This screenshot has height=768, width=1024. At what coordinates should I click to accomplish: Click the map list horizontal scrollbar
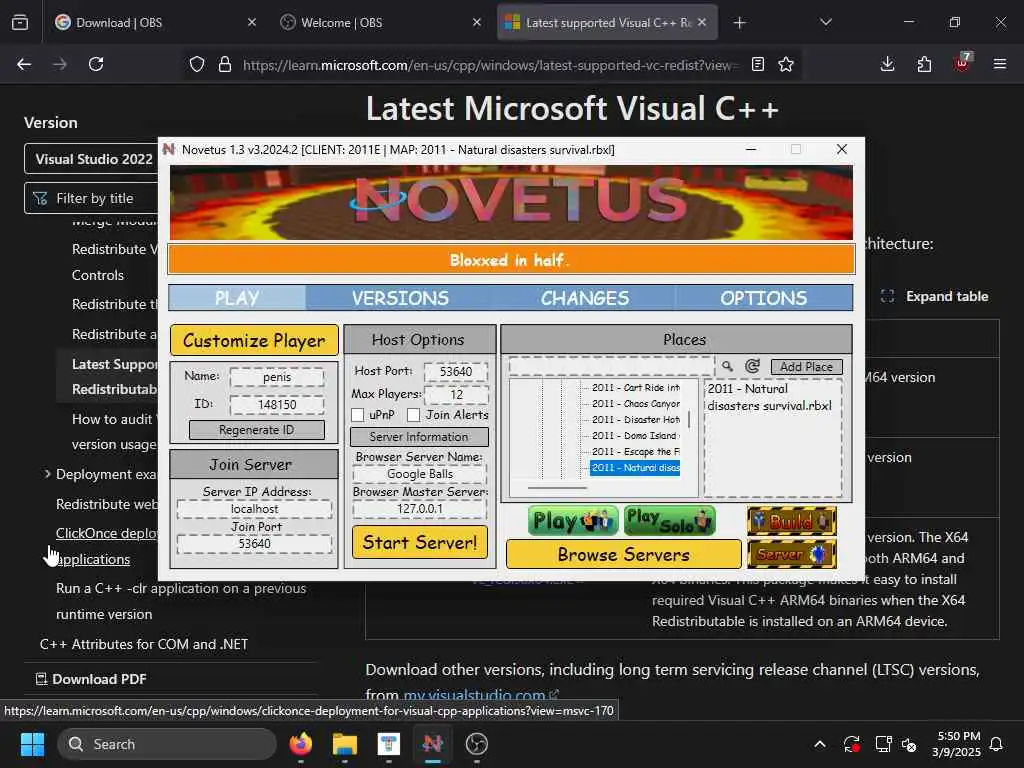[557, 487]
